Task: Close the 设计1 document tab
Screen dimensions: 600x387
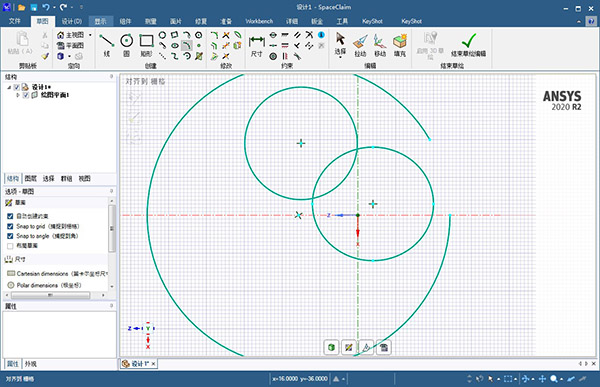Action: tap(153, 364)
